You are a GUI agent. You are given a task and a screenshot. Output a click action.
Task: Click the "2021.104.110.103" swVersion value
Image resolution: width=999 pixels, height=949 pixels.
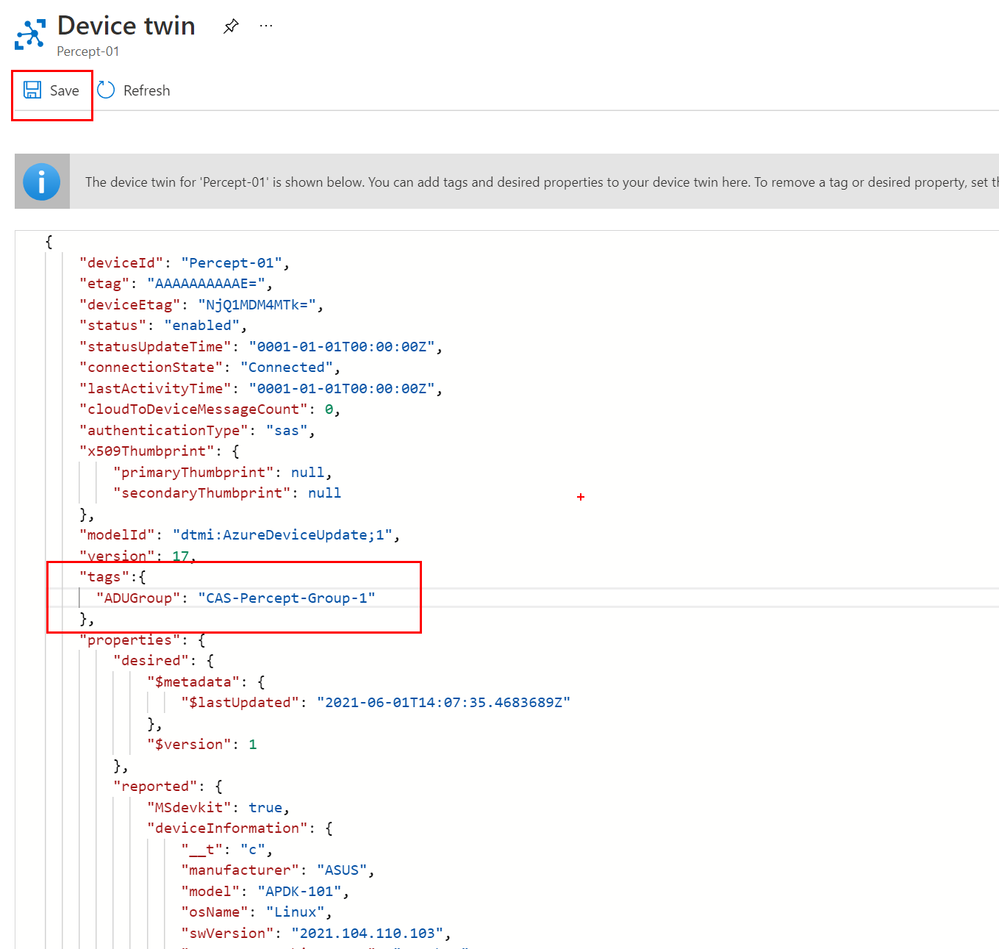(x=367, y=933)
